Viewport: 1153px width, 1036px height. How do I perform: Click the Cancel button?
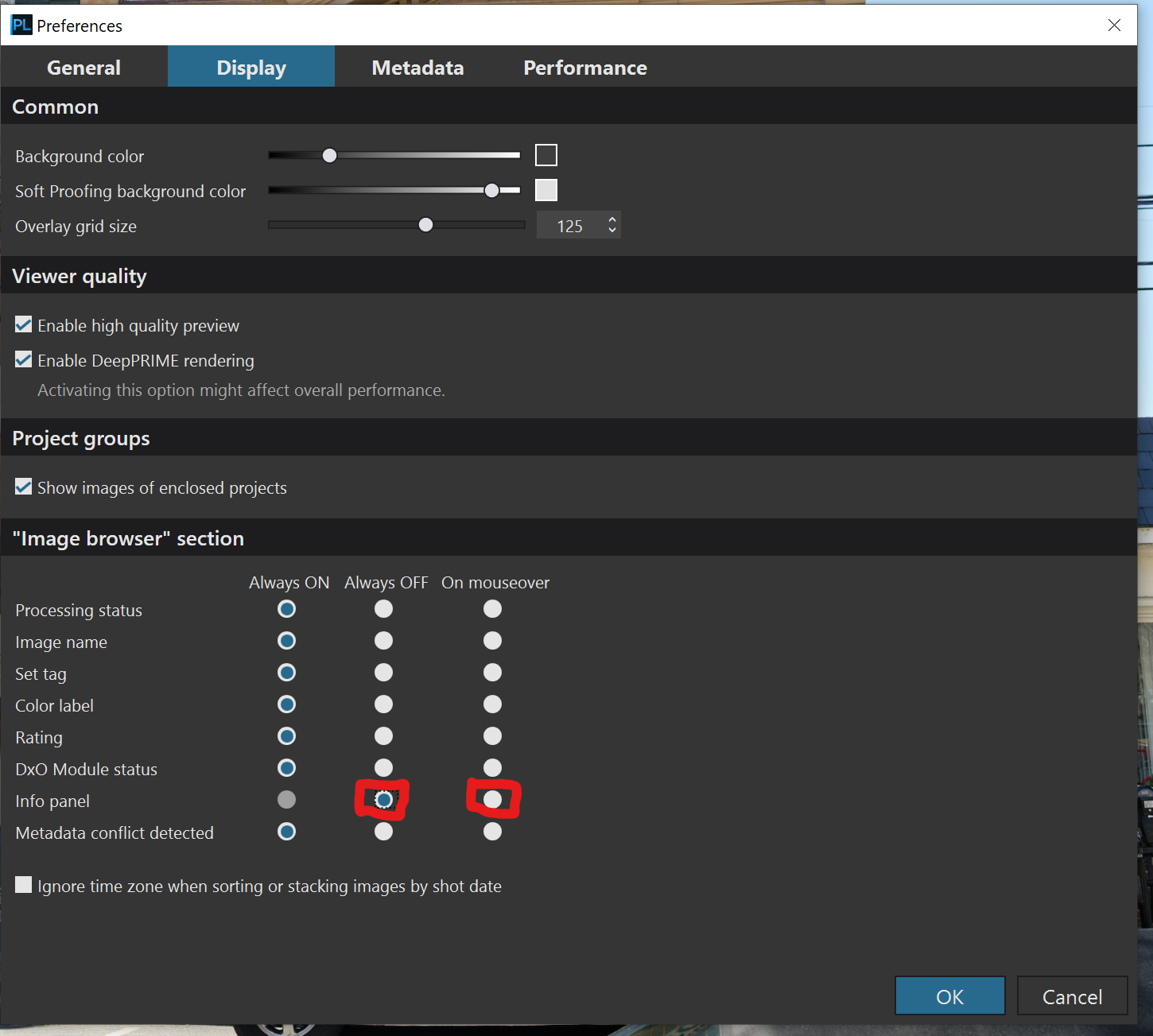click(1071, 996)
